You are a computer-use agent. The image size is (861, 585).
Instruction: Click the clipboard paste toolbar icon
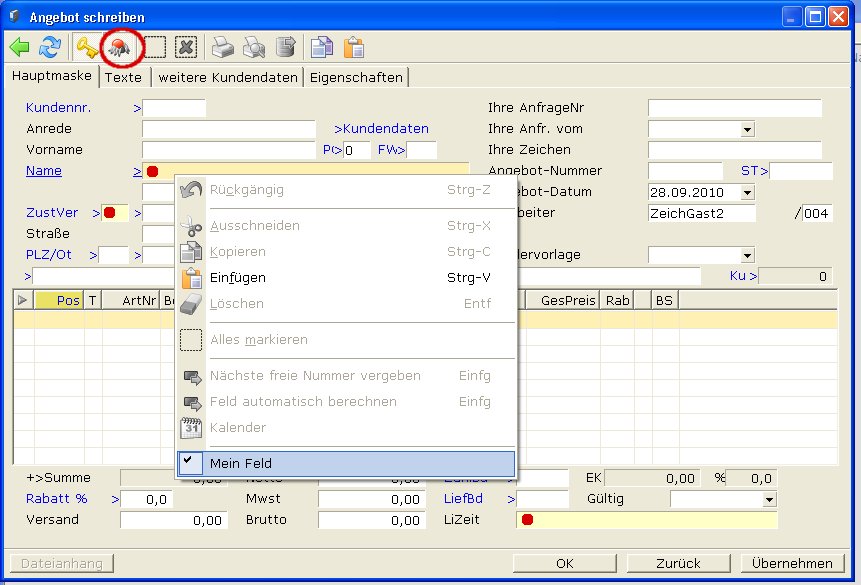click(x=353, y=47)
